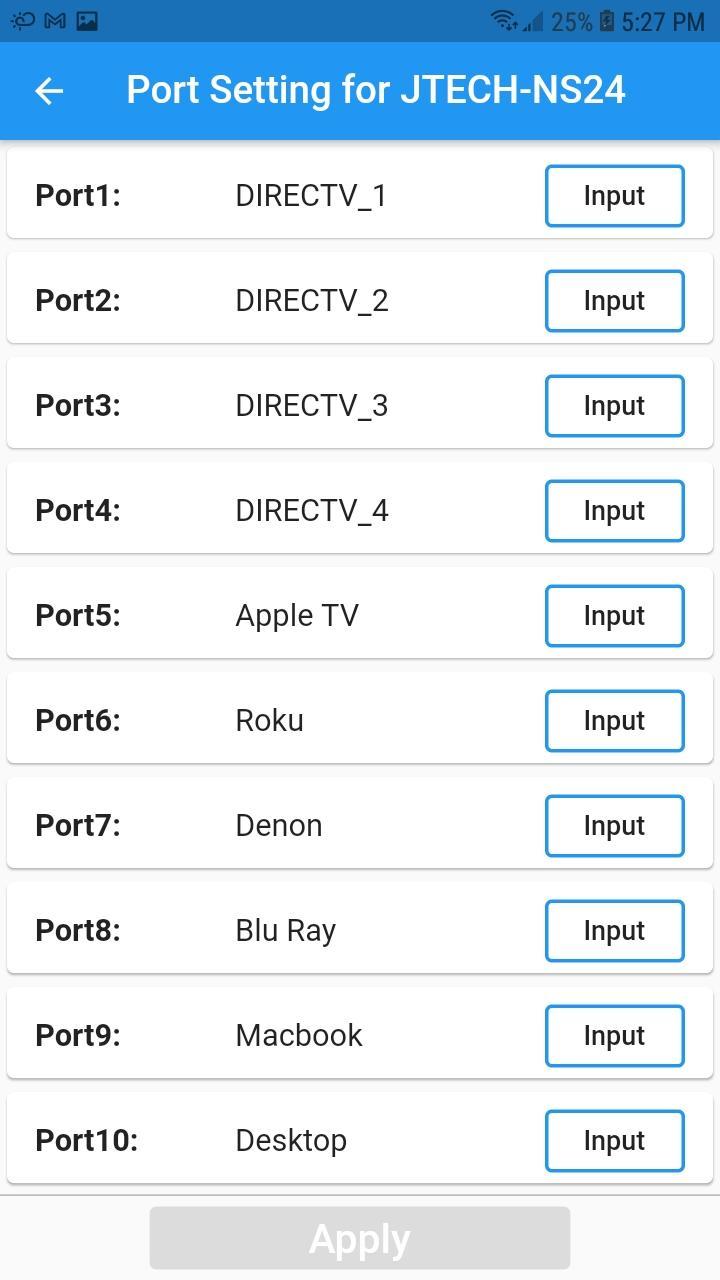Toggle Port2 Input mode button
Screen dimensions: 720x1280
(x=614, y=301)
